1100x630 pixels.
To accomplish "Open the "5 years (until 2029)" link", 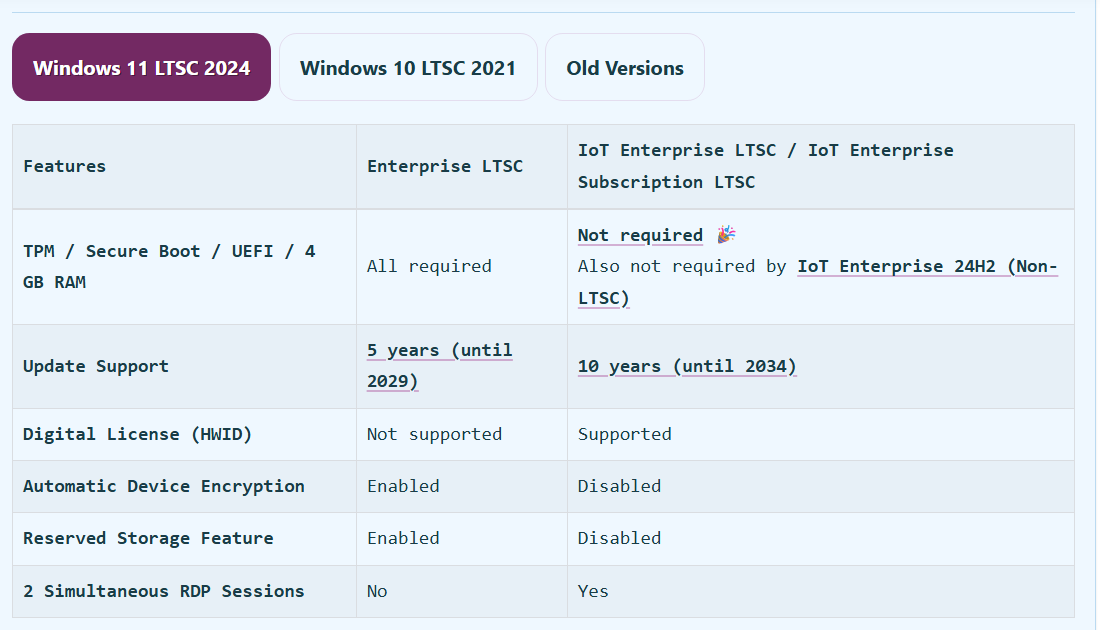I will 439,366.
